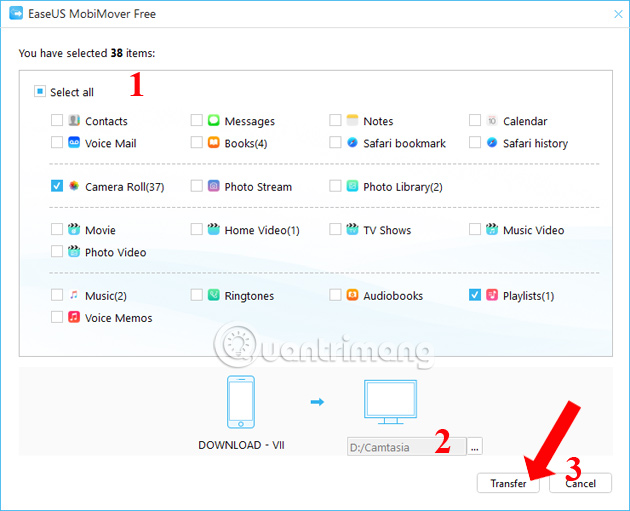Screen dimensions: 630x511
Task: Check the Safari history checkbox
Action: pos(475,142)
